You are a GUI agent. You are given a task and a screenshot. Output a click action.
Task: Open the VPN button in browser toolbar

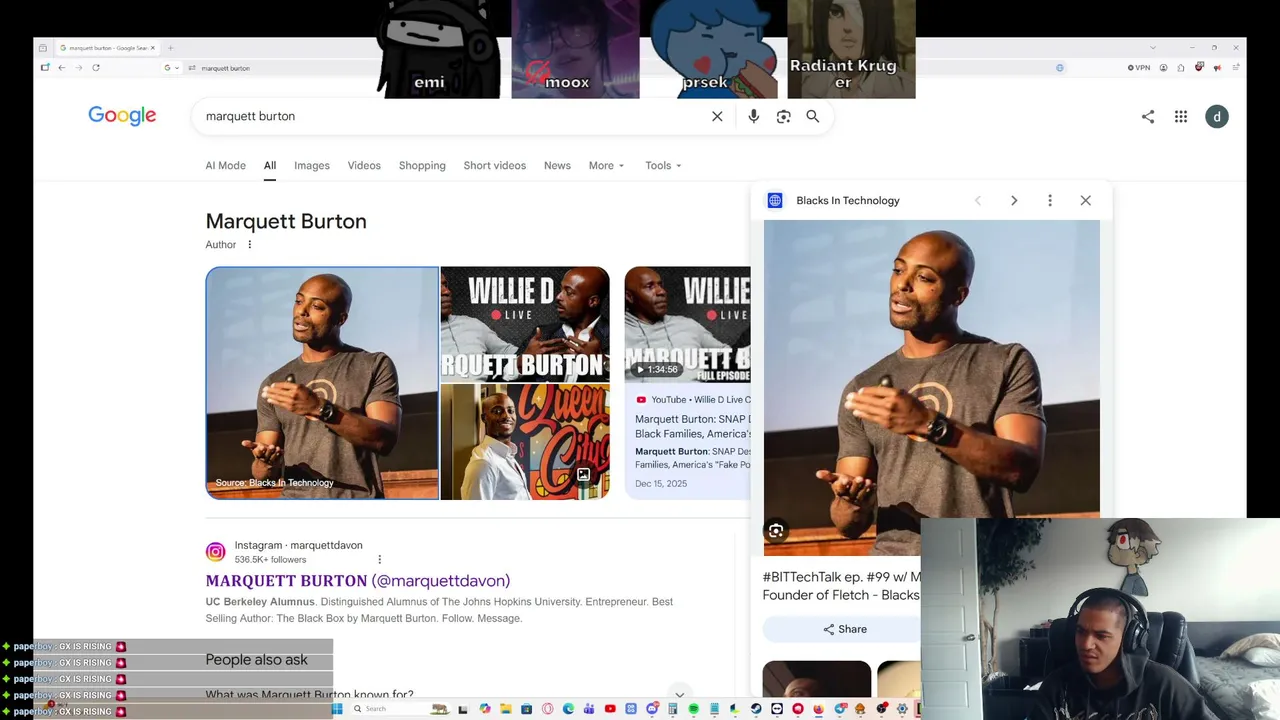click(1139, 68)
